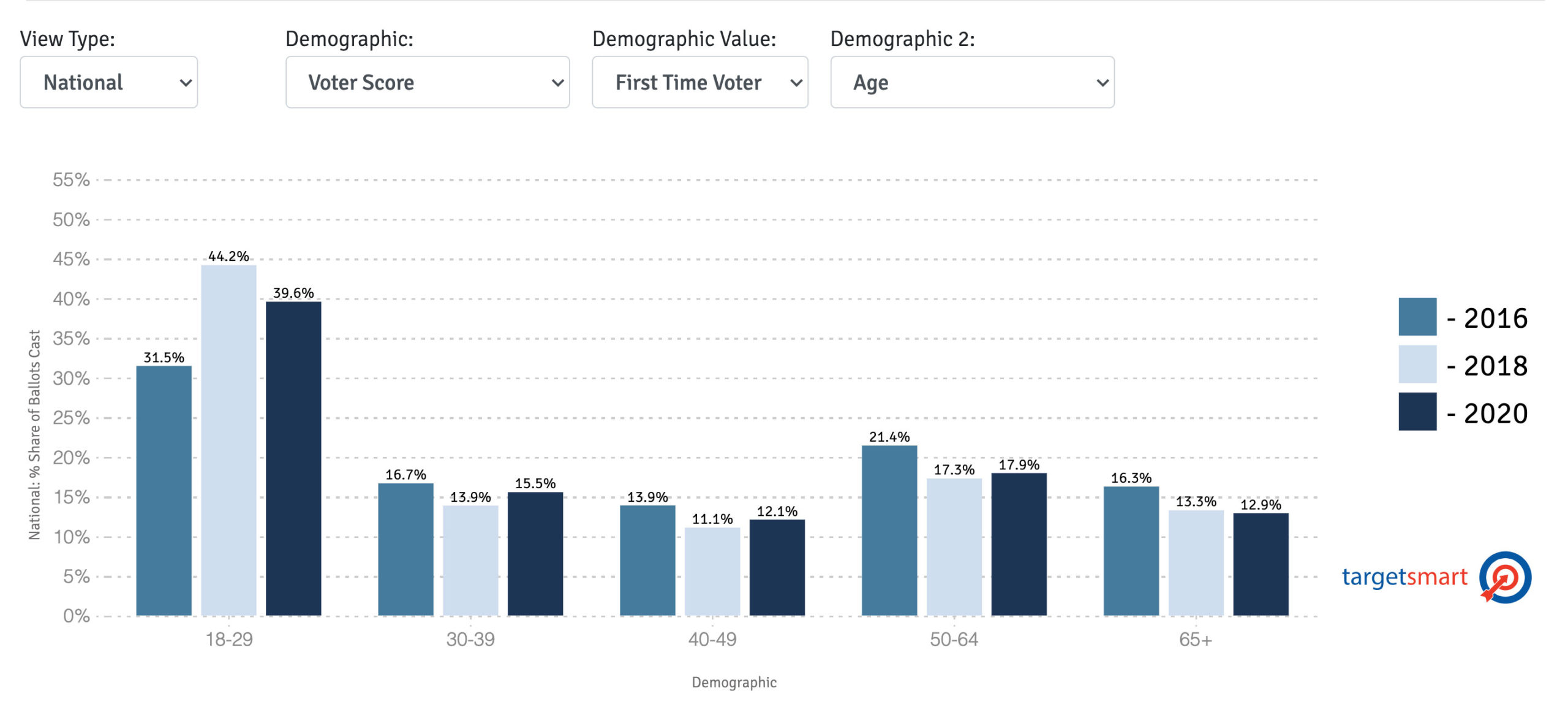Click the 2016 bar for ages 50-64

(x=889, y=530)
